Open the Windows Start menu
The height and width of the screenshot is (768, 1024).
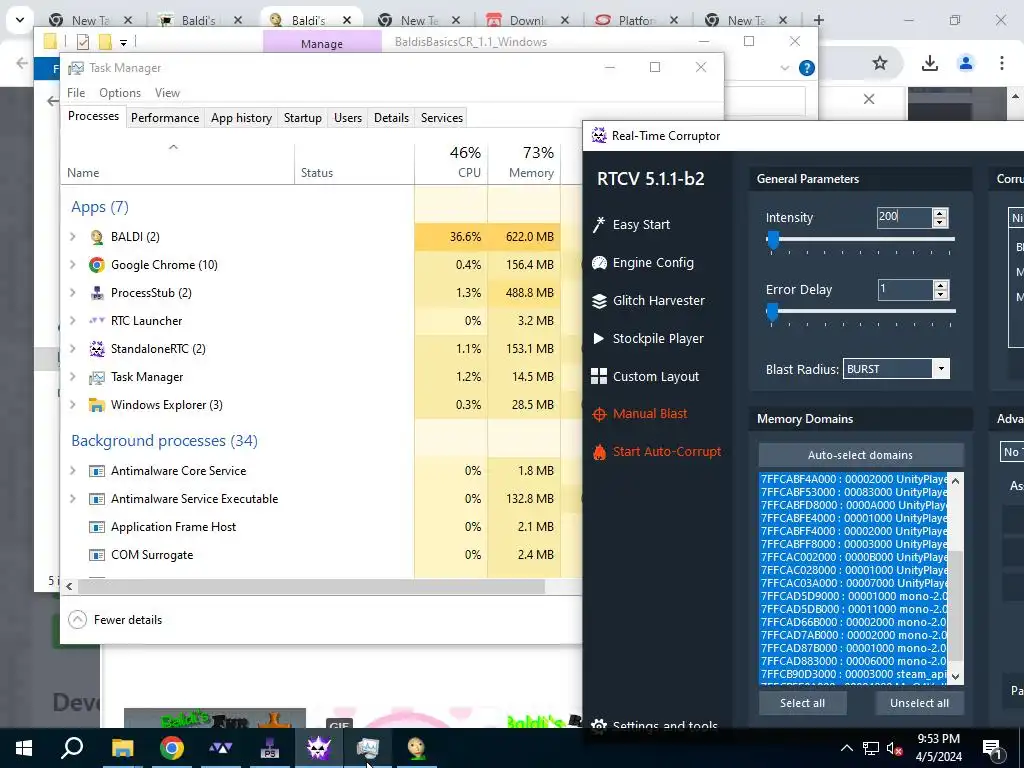pos(24,748)
